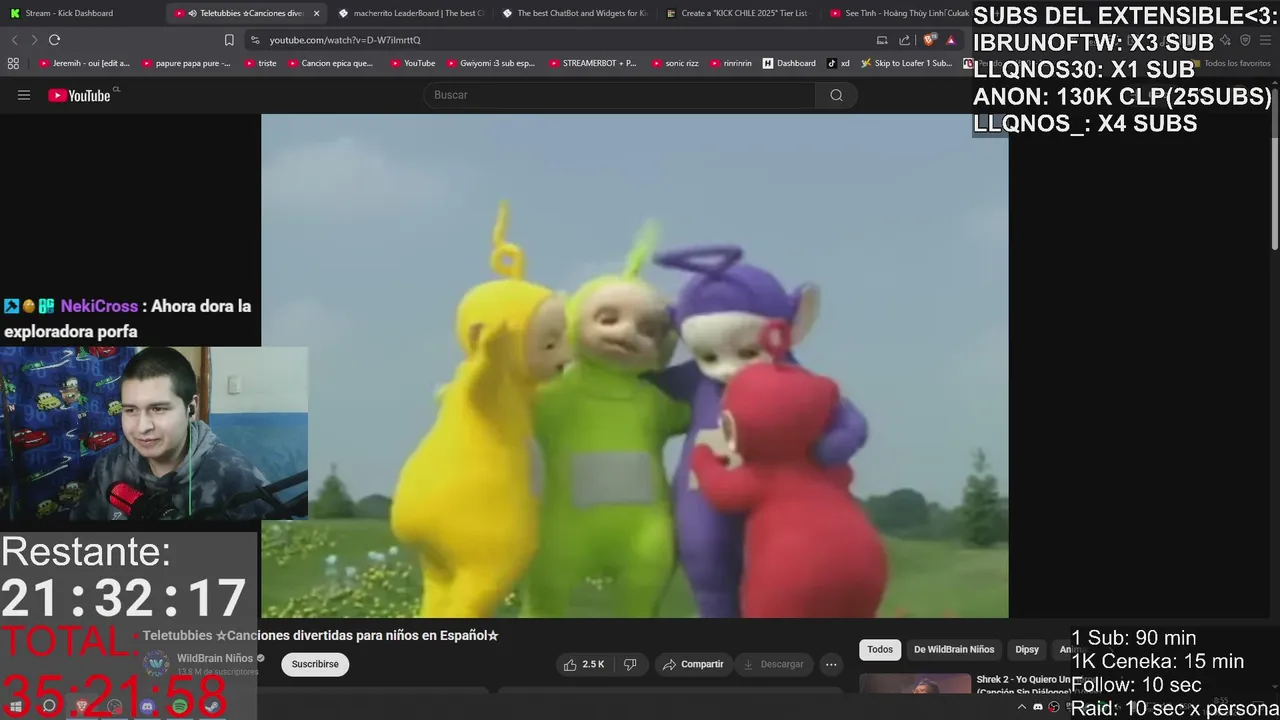Focus the Buscar search field
This screenshot has width=1280, height=720.
620,95
